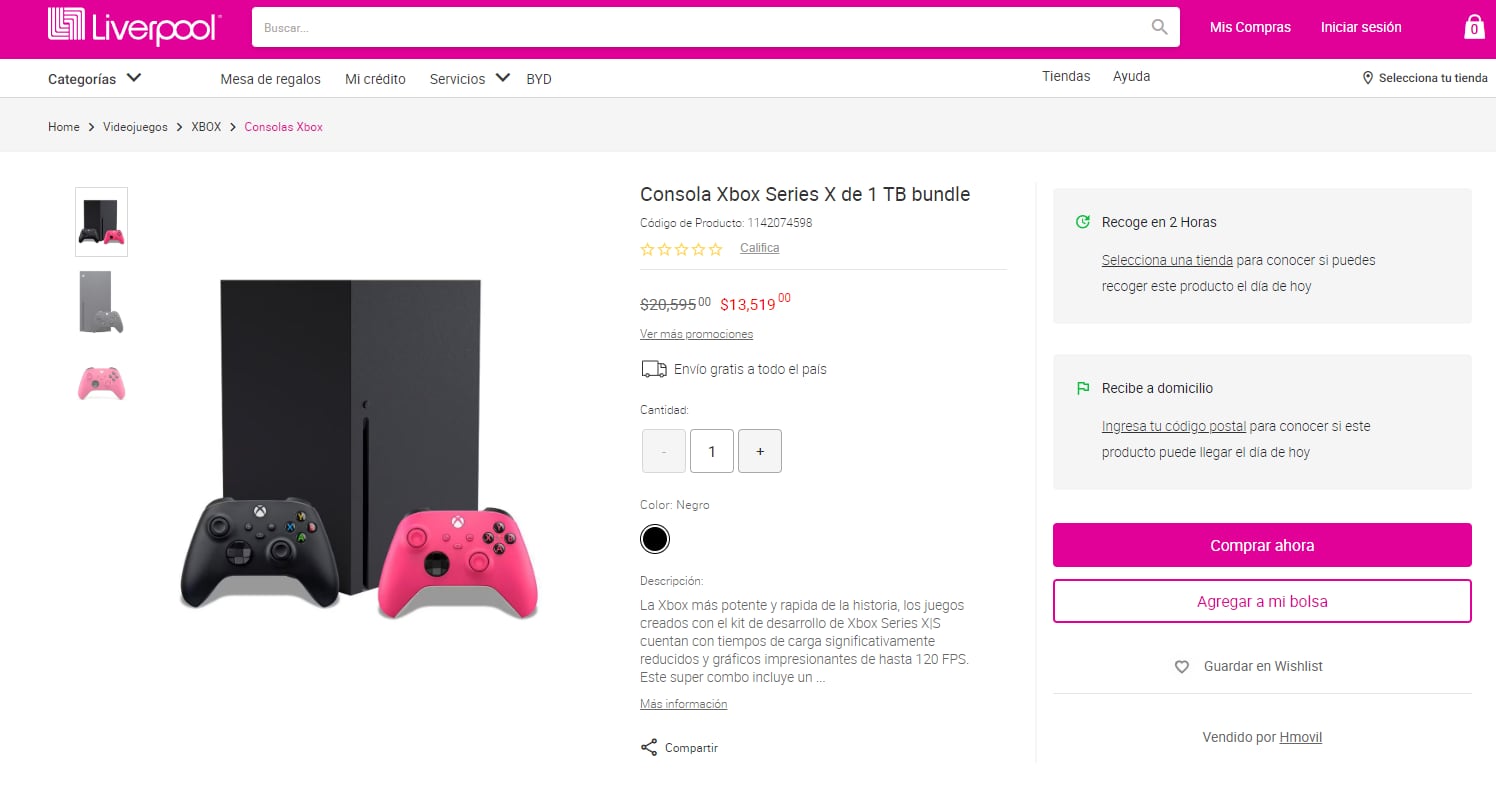Click the free shipping truck icon
The height and width of the screenshot is (794, 1496).
pyautogui.click(x=653, y=369)
